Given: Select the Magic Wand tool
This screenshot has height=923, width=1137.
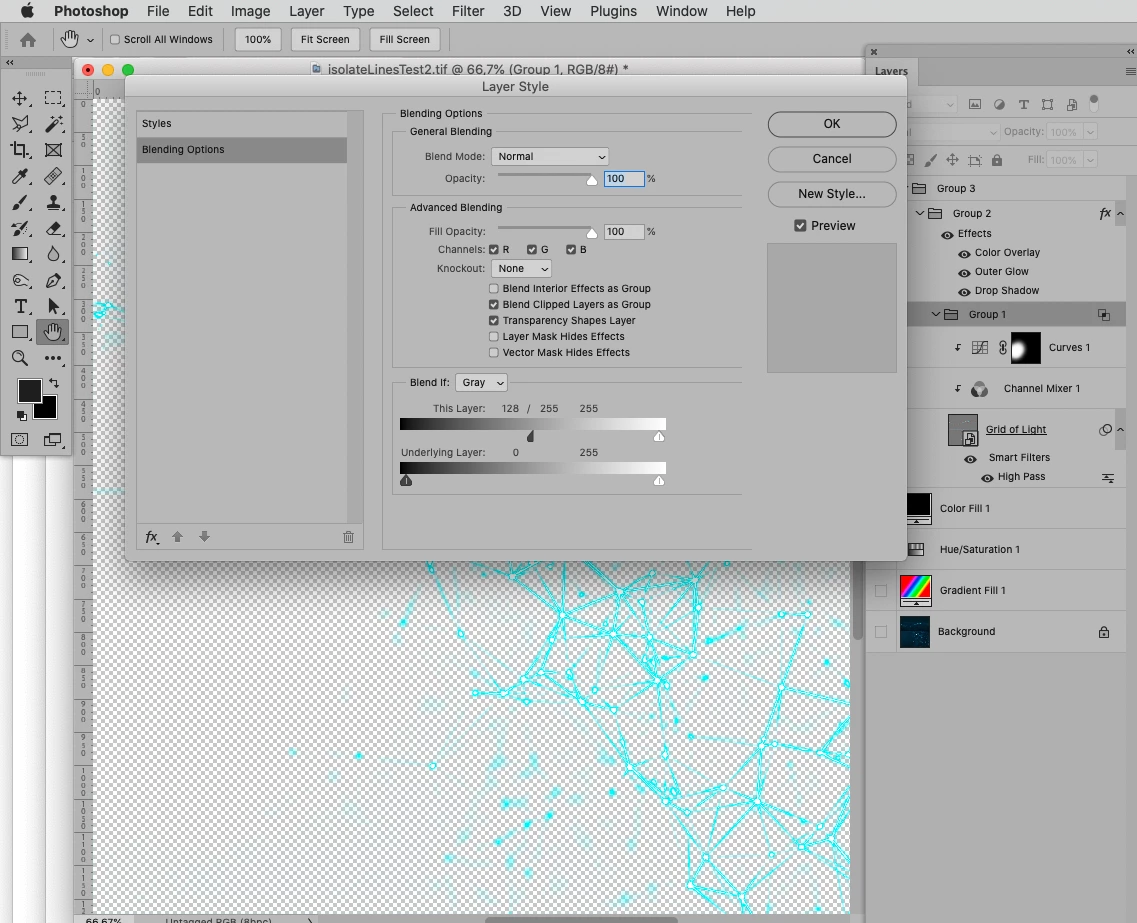Looking at the screenshot, I should click(x=53, y=124).
